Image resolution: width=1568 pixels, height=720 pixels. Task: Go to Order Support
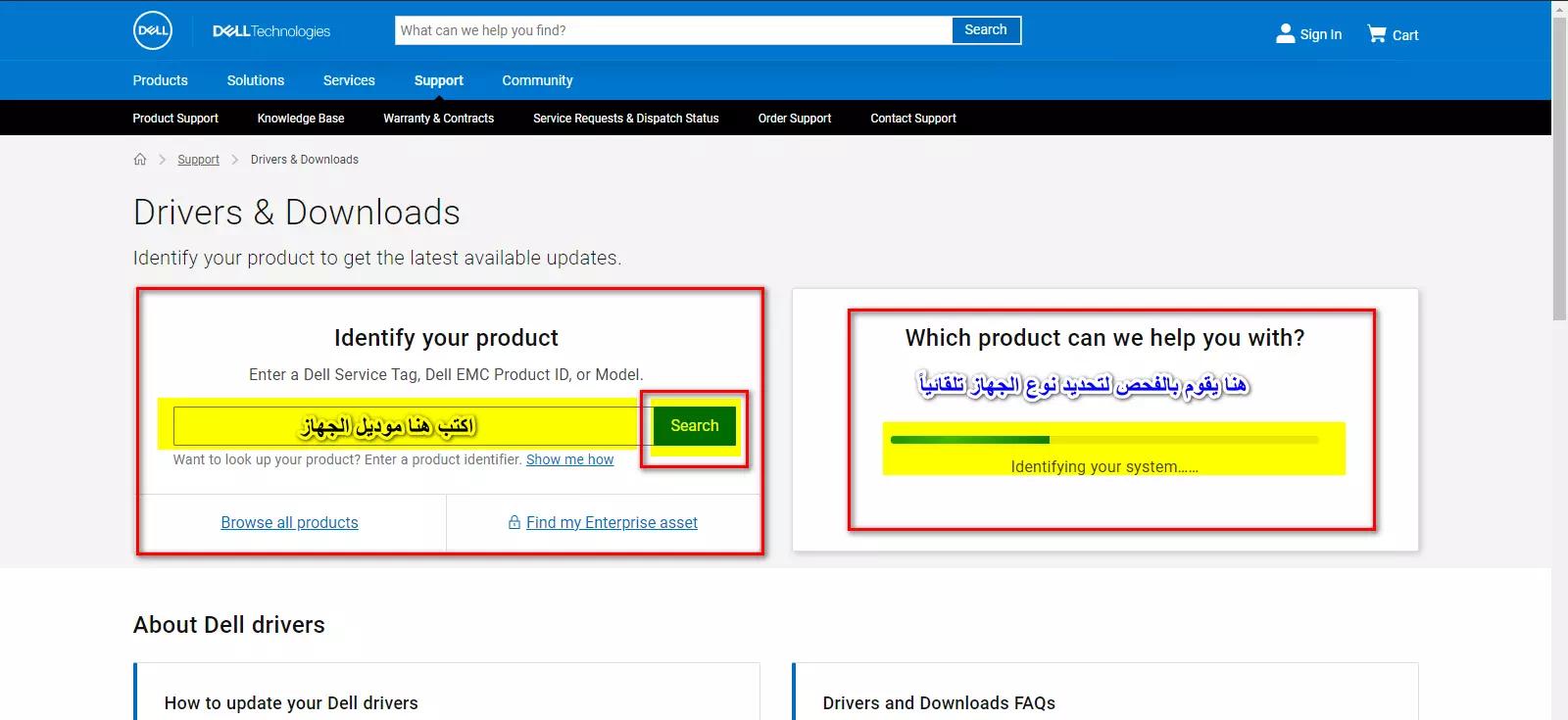click(x=795, y=118)
